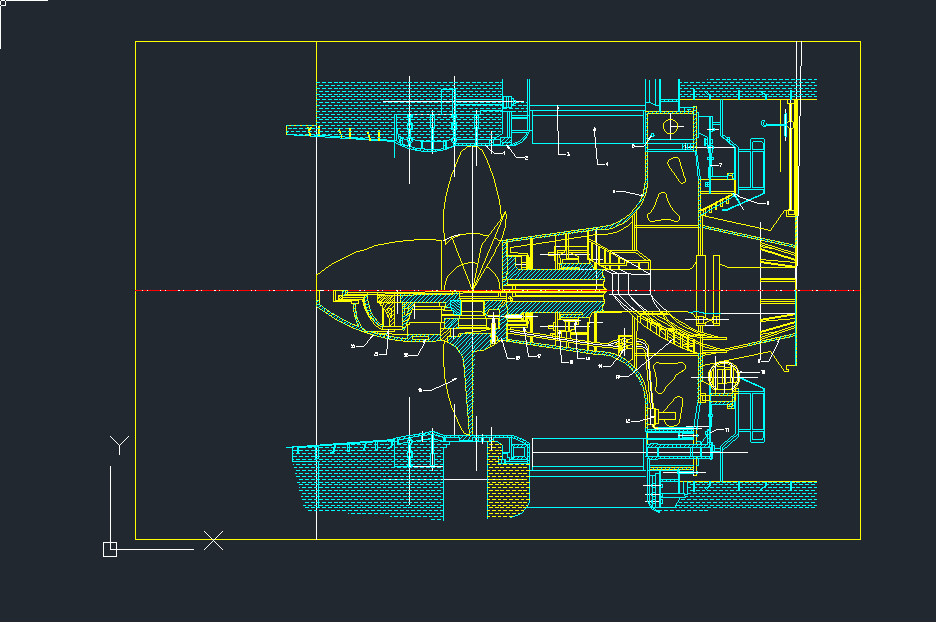Select the lower-right cyan hatched strip
Viewport: 936px width, 622px height.
(x=760, y=493)
